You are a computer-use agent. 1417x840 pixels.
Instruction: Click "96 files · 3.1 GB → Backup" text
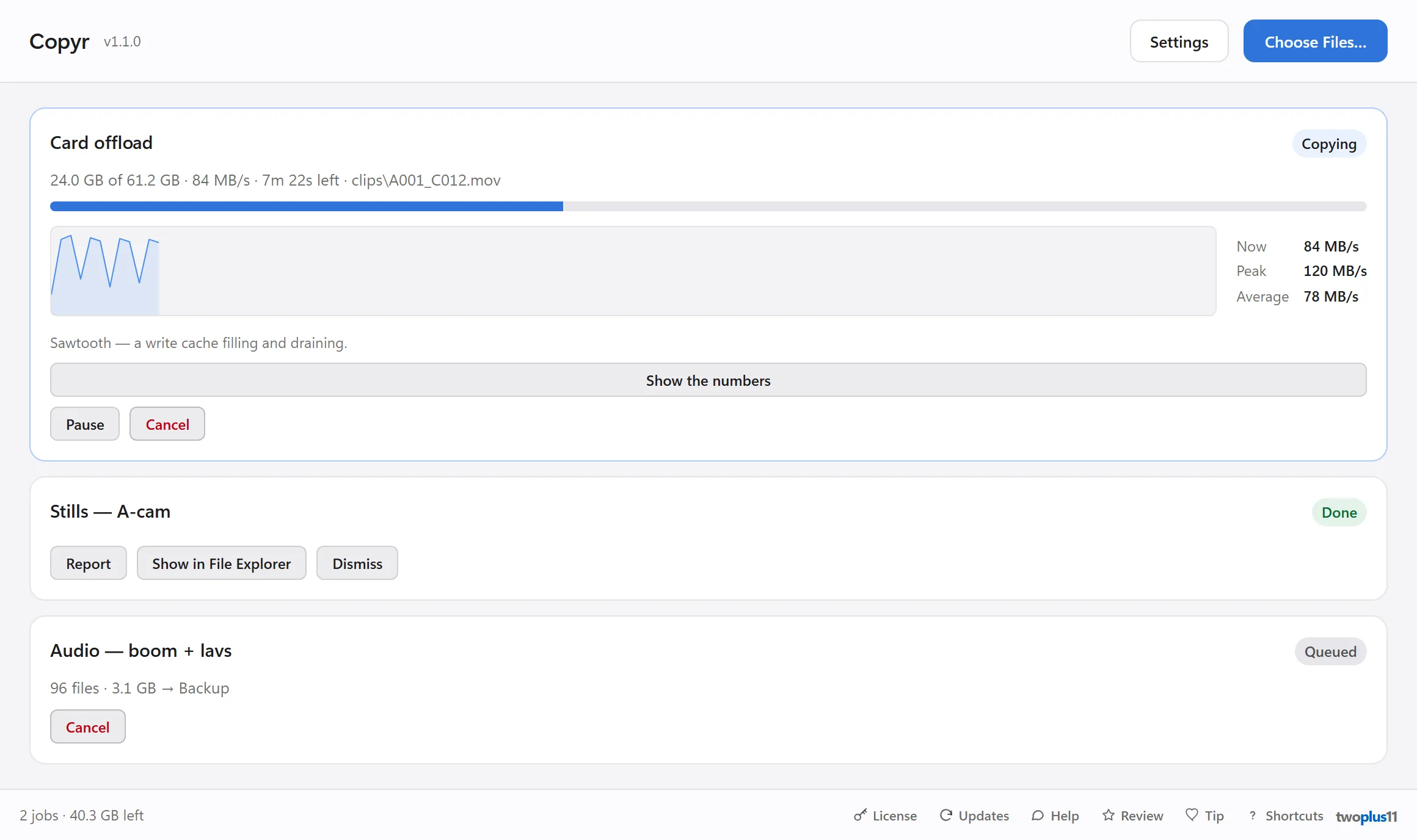coord(139,688)
